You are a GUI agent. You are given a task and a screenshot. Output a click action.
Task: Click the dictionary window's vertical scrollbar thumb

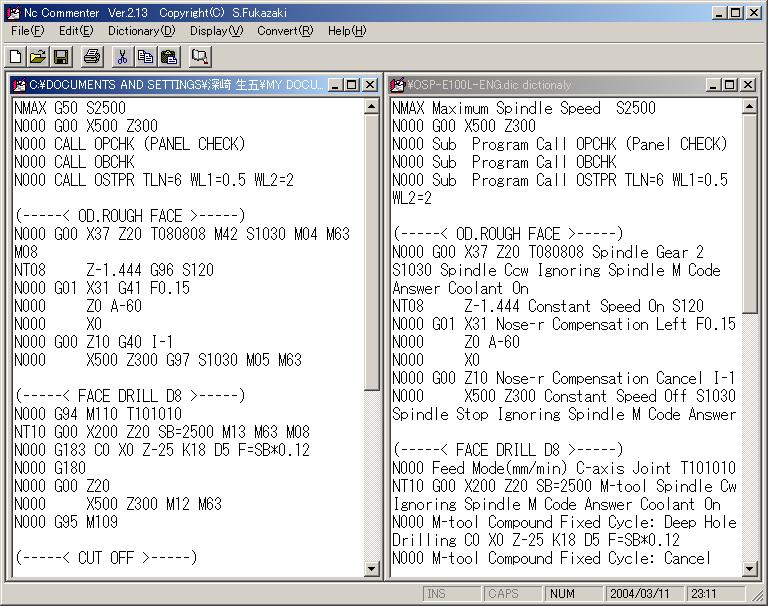point(749,213)
